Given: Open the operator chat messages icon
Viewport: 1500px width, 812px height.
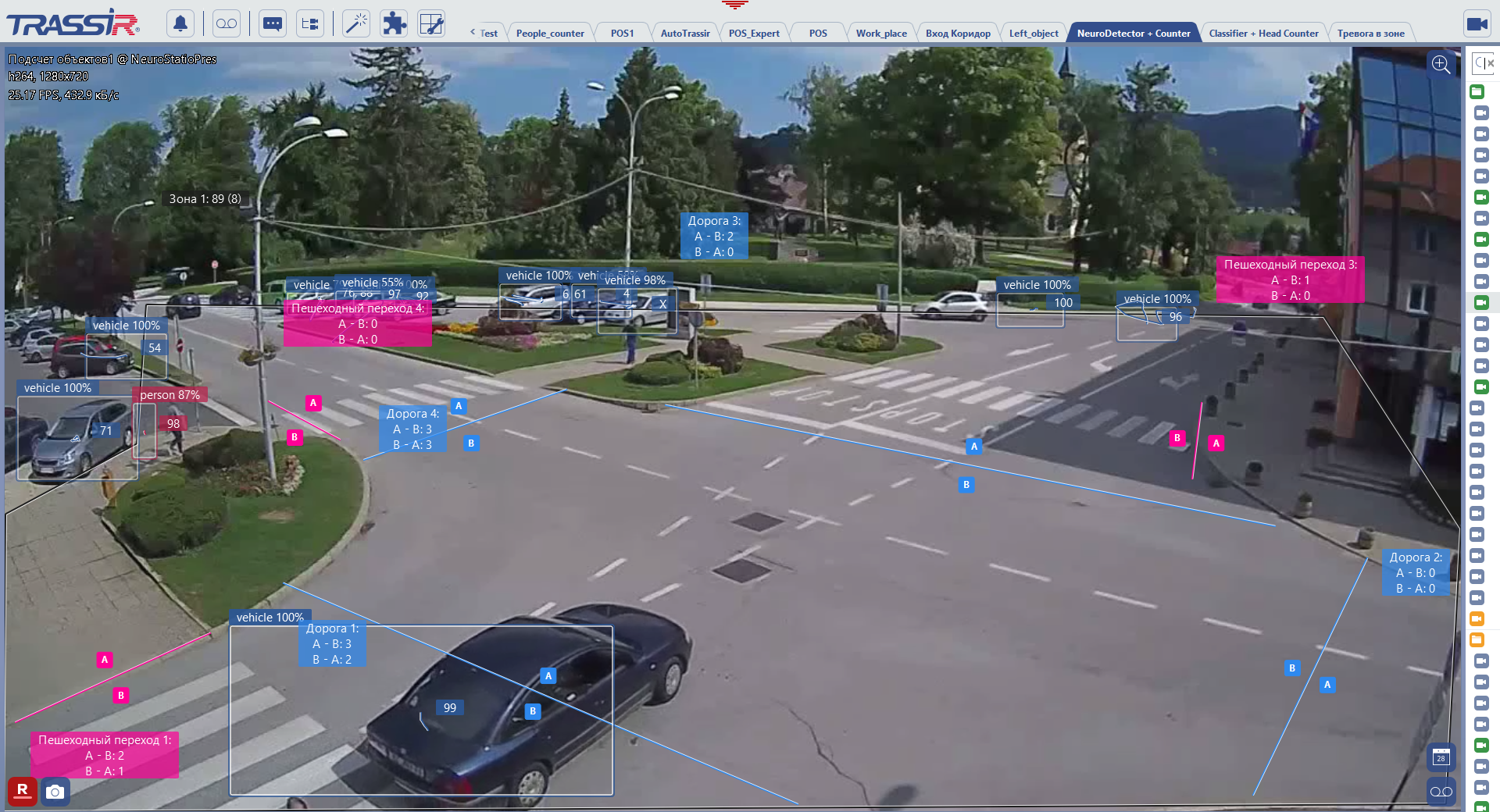Looking at the screenshot, I should pyautogui.click(x=273, y=23).
